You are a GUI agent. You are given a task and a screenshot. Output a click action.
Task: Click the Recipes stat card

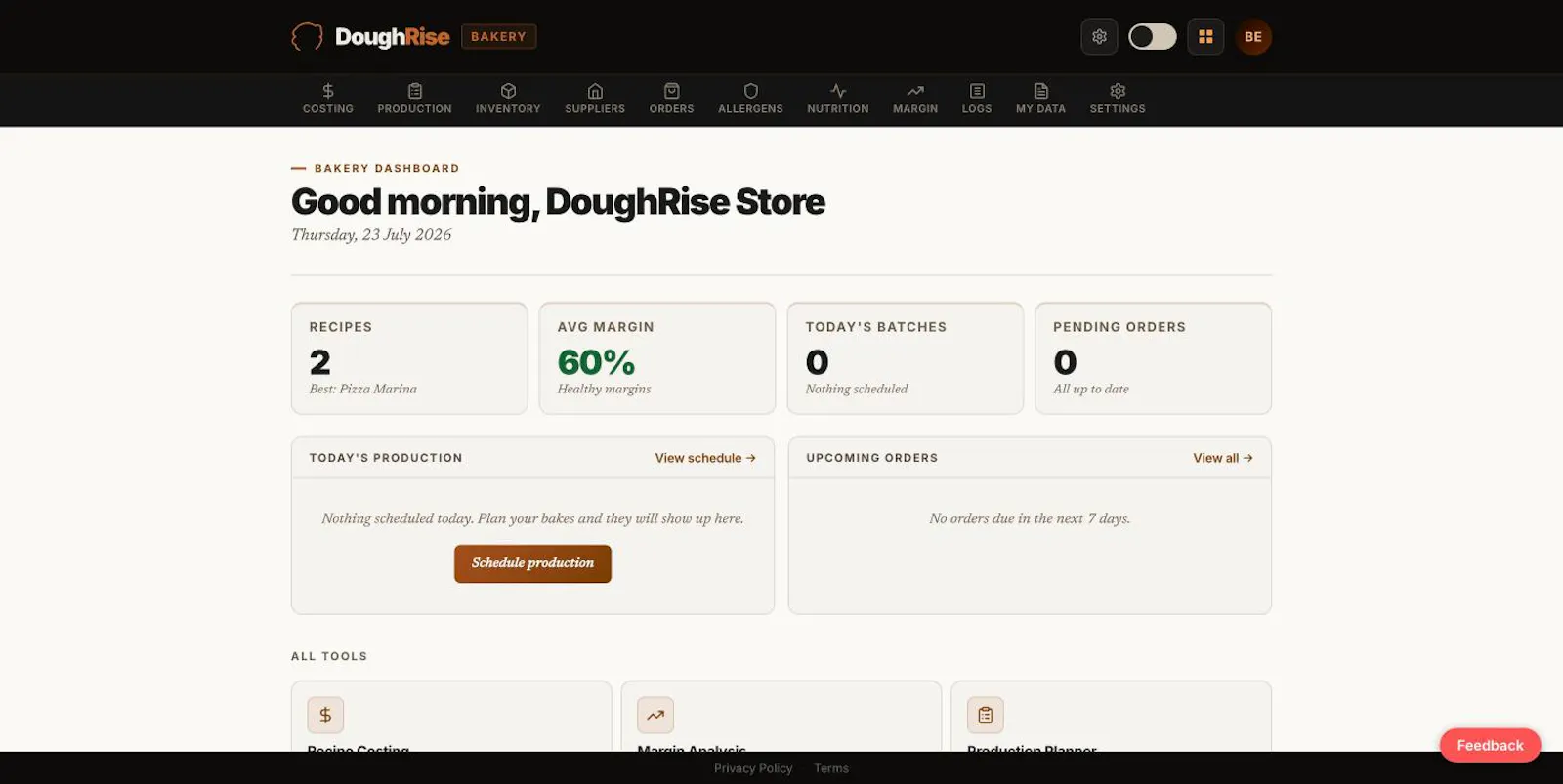click(409, 358)
